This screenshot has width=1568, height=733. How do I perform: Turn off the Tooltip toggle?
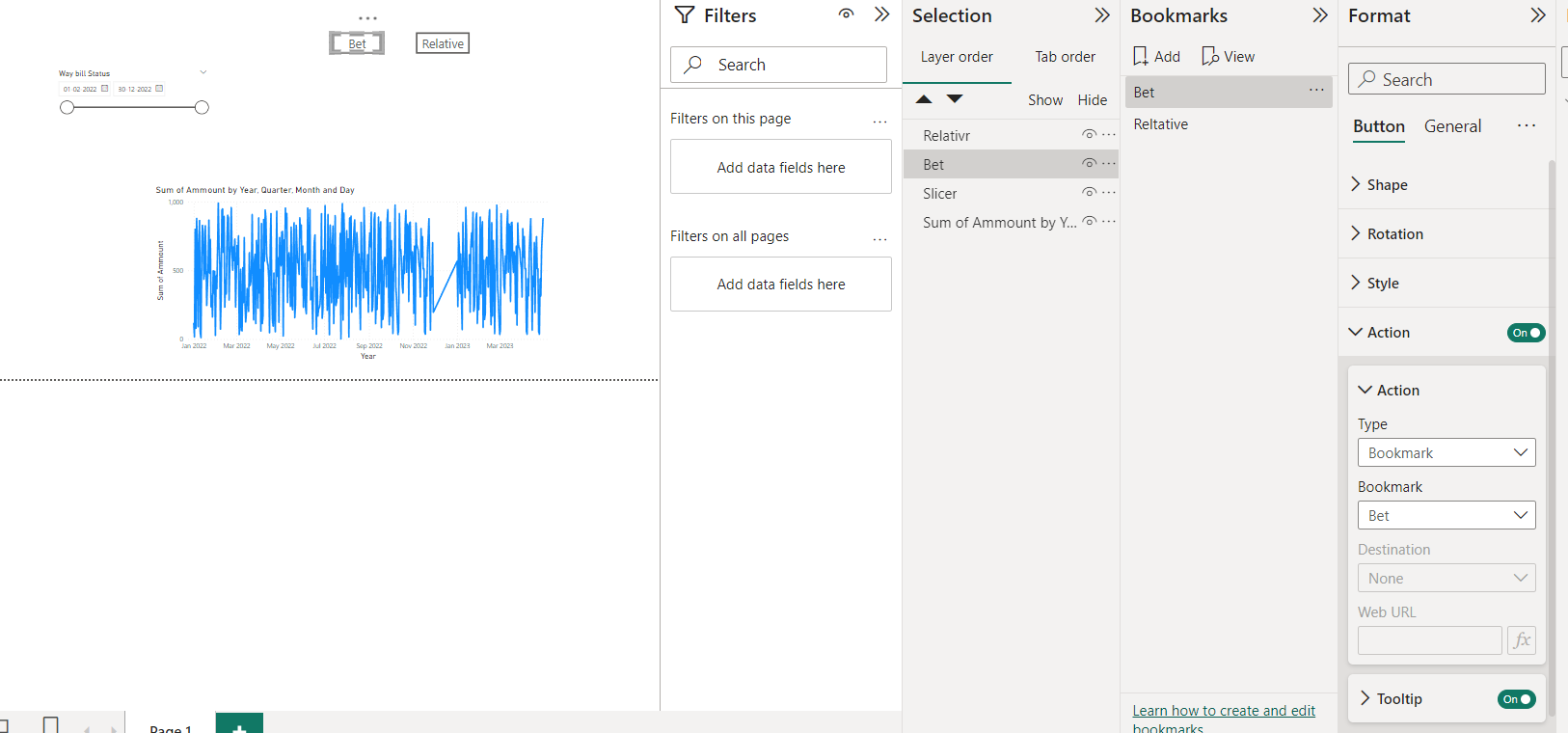pyautogui.click(x=1517, y=699)
